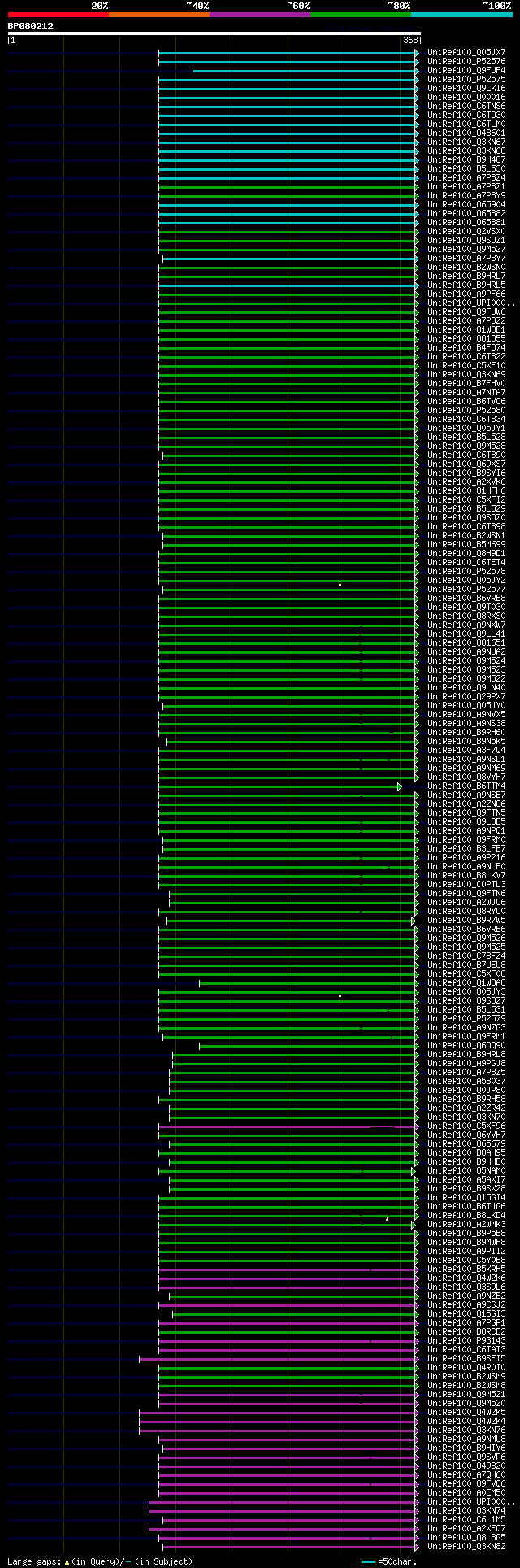This screenshot has height=1568, width=520.
Task: Select hit label UniRef100_Q9FUF4
Action: pos(466,71)
